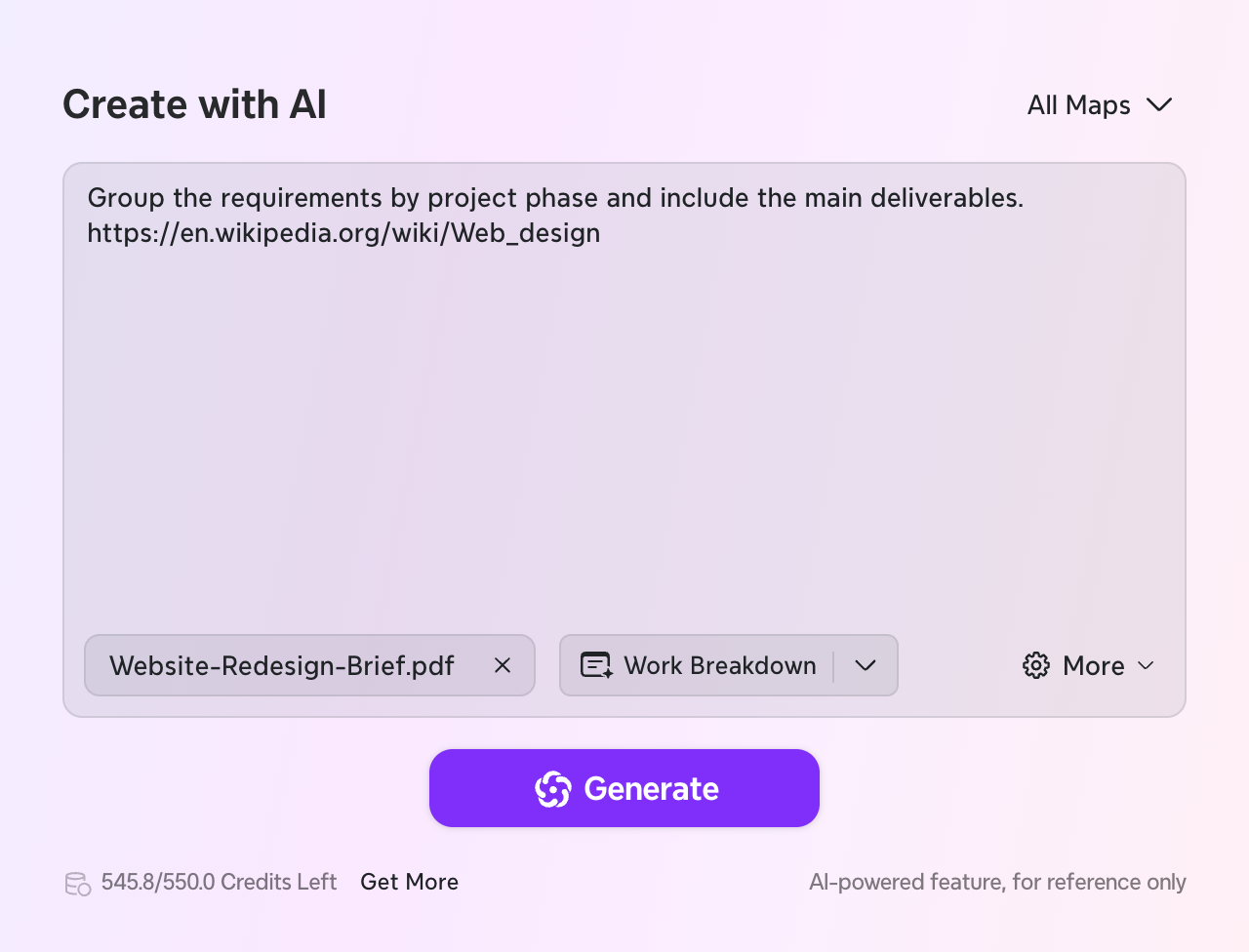Click the Work Breakdown map type icon
The image size is (1249, 952).
(x=596, y=665)
